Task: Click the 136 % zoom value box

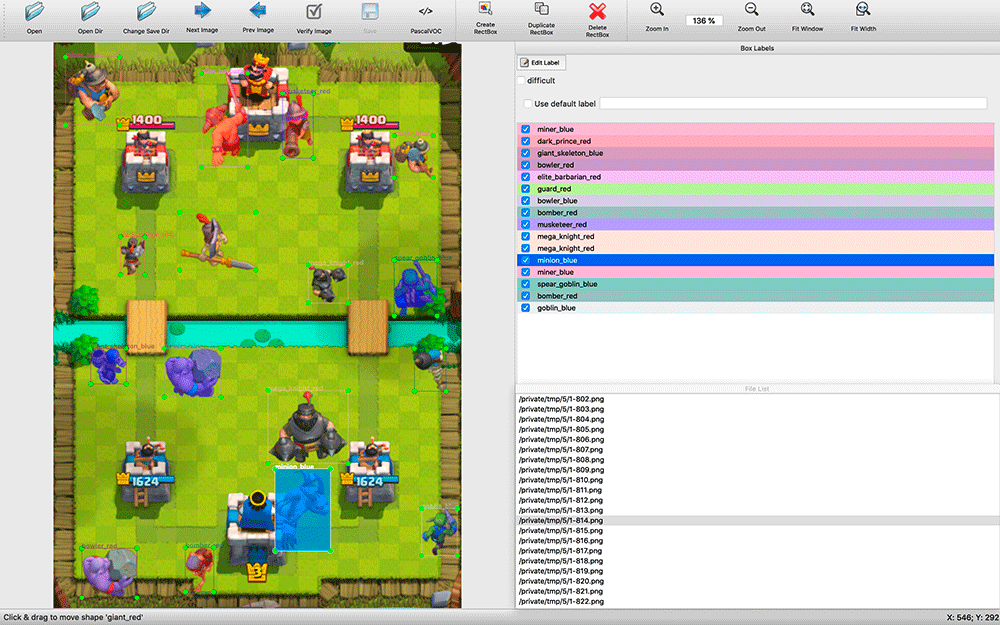Action: tap(704, 20)
